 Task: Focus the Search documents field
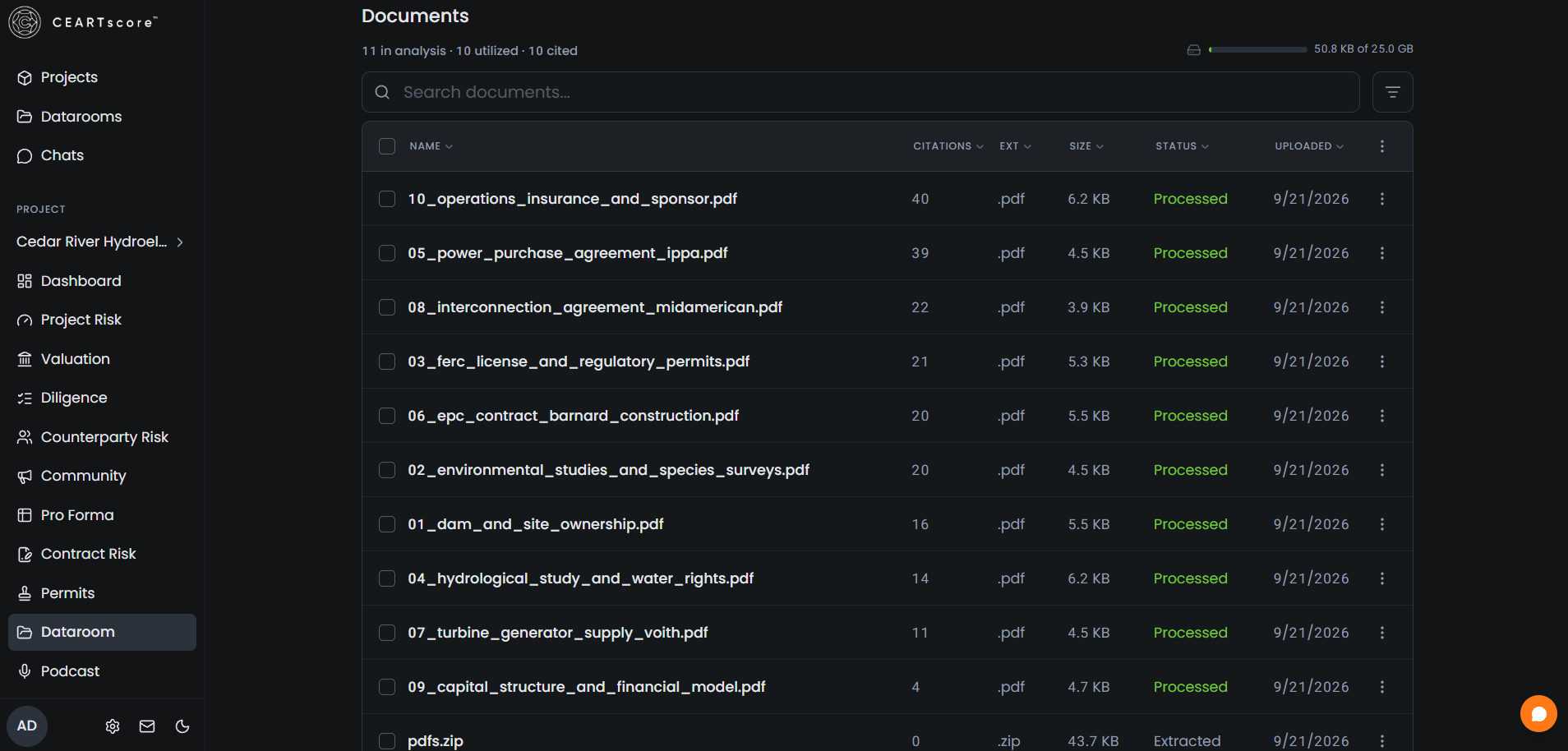[860, 92]
